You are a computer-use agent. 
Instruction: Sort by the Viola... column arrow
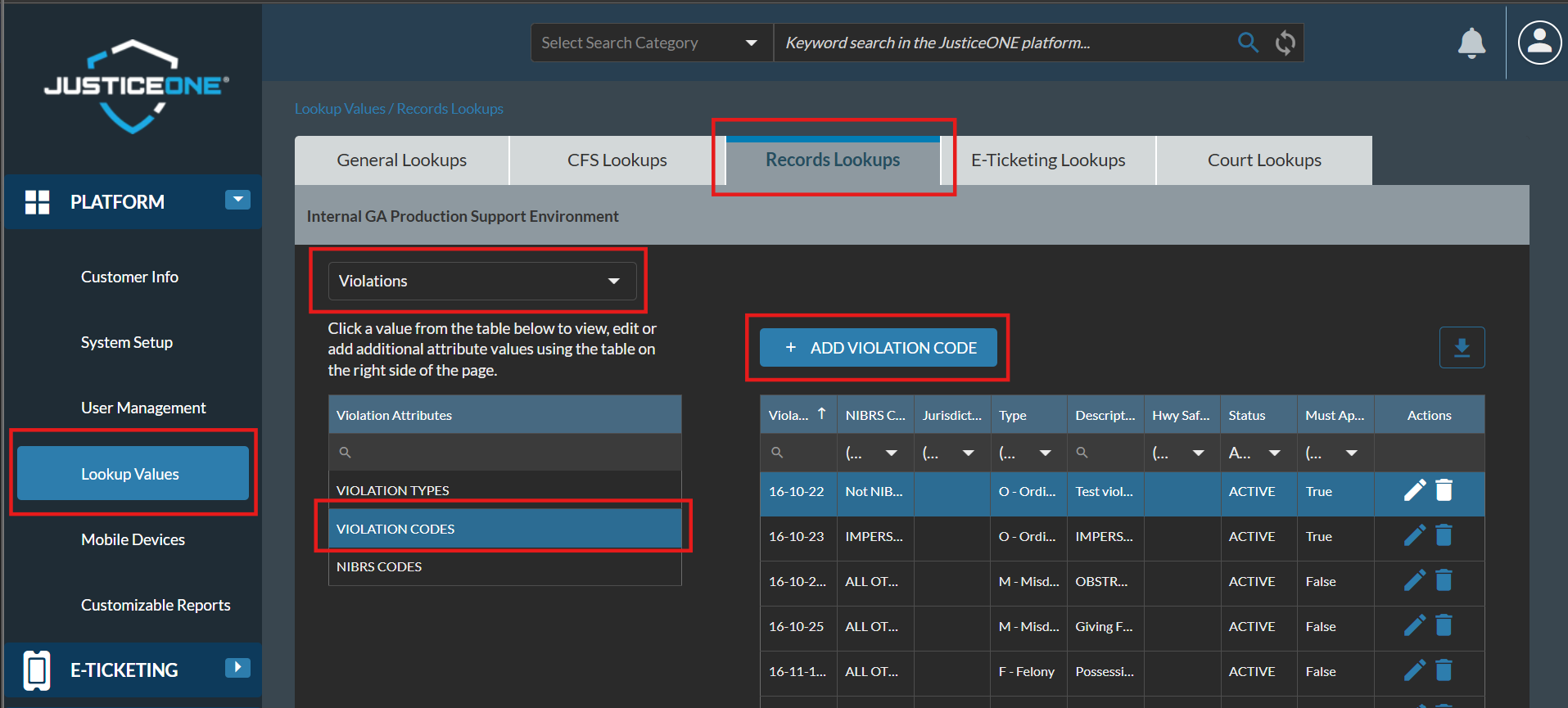(x=821, y=414)
